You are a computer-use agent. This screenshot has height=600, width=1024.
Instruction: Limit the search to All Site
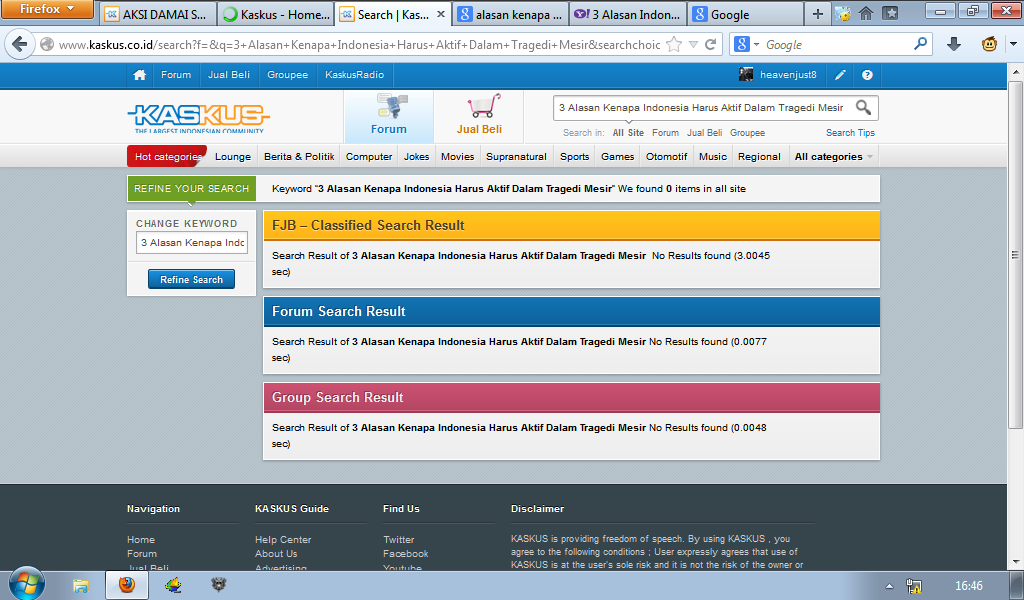click(628, 133)
